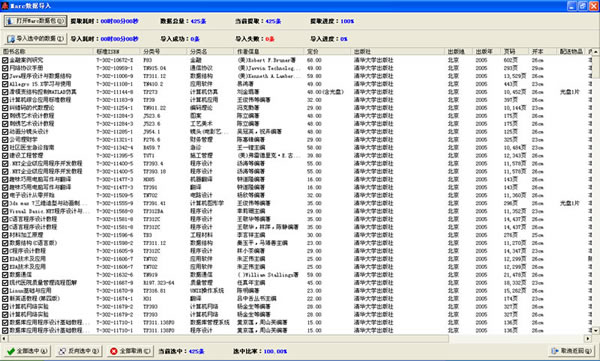Image resolution: width=600 pixels, height=361 pixels.
Task: Click price cell 48.00(含光盘)
Action: (325, 92)
